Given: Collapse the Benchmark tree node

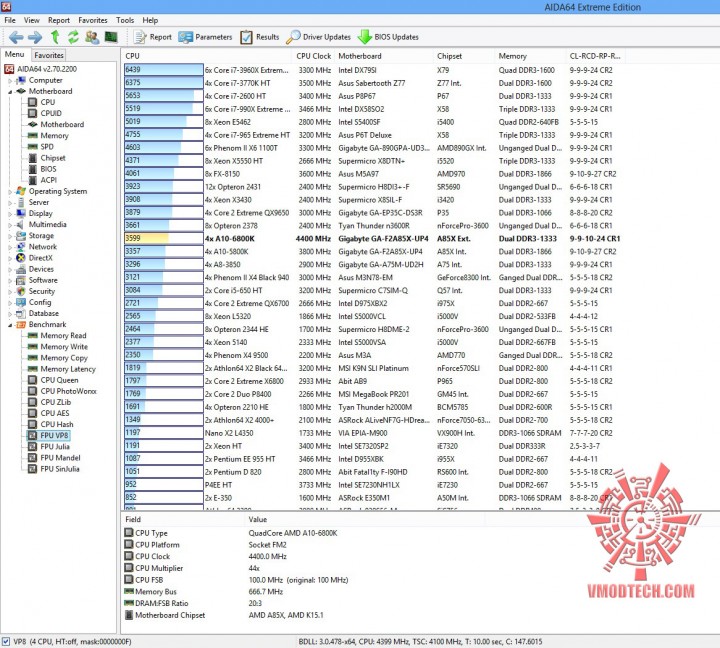Looking at the screenshot, I should pos(10,325).
